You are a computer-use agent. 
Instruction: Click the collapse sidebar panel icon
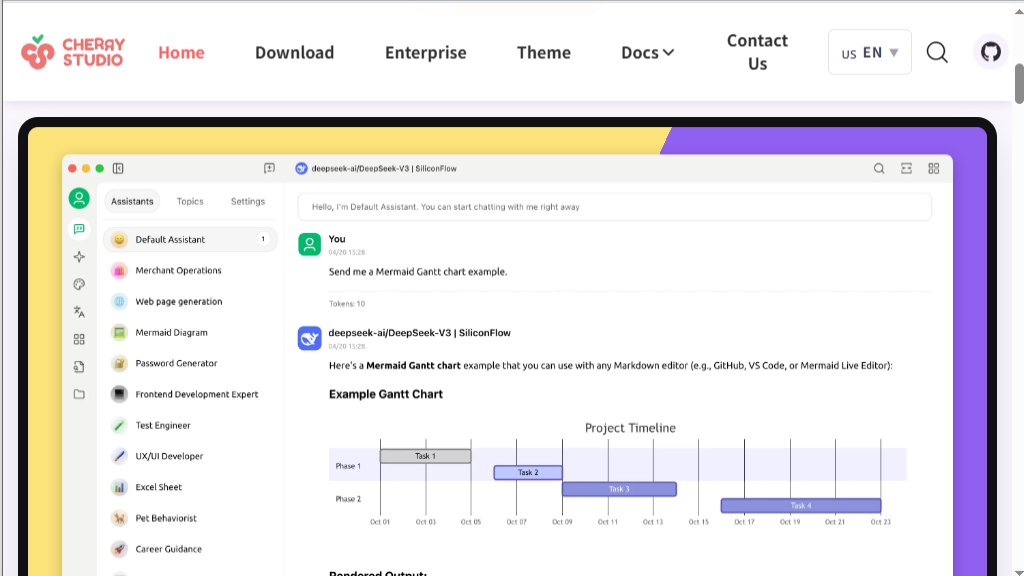pos(118,169)
